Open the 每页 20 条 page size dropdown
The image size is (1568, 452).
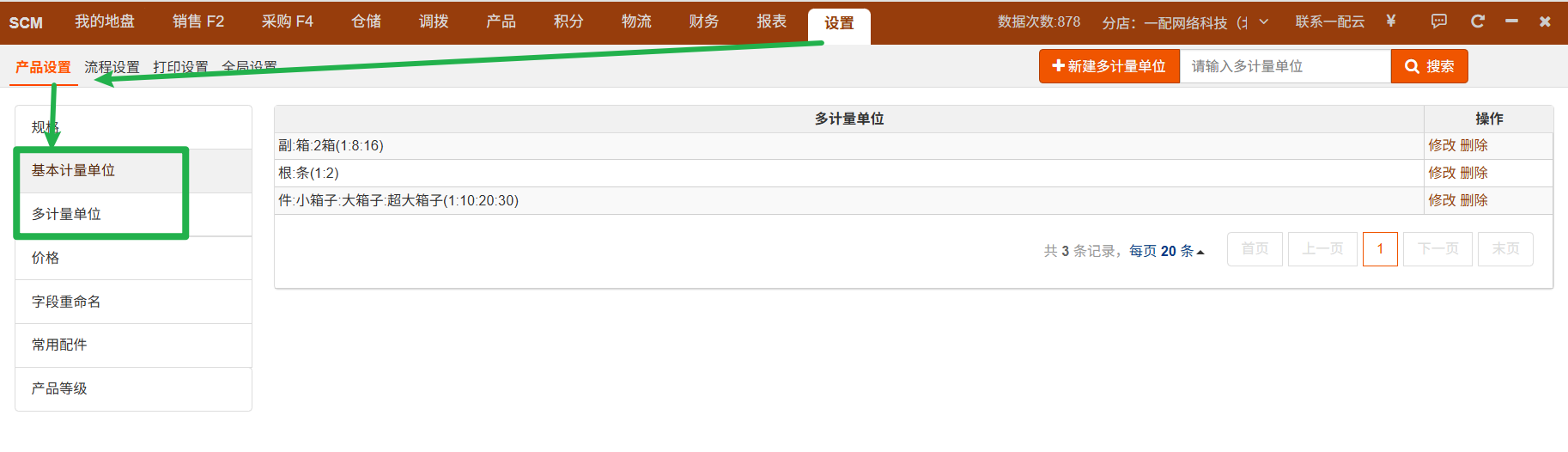1166,251
